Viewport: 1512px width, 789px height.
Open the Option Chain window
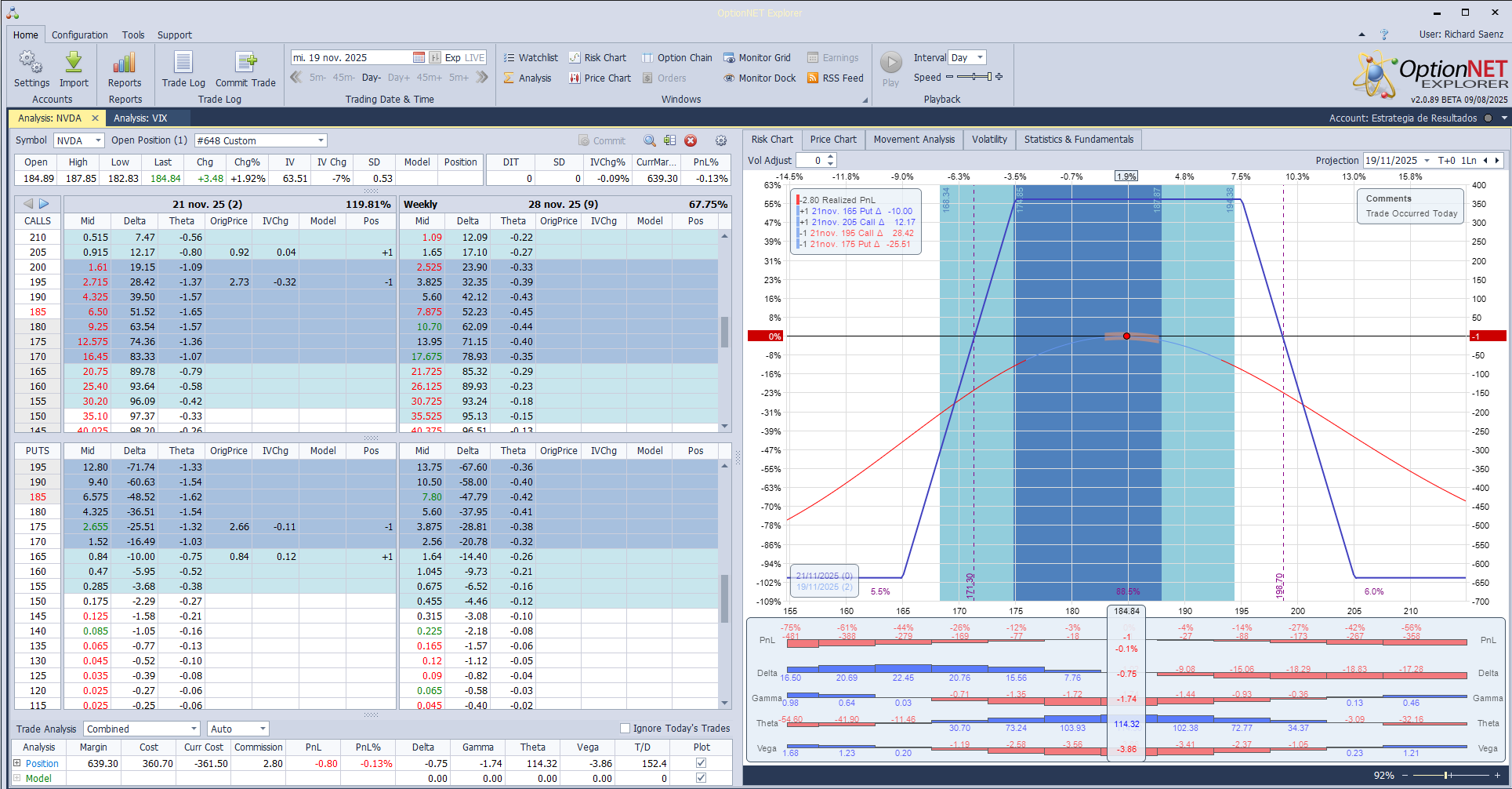pos(677,57)
